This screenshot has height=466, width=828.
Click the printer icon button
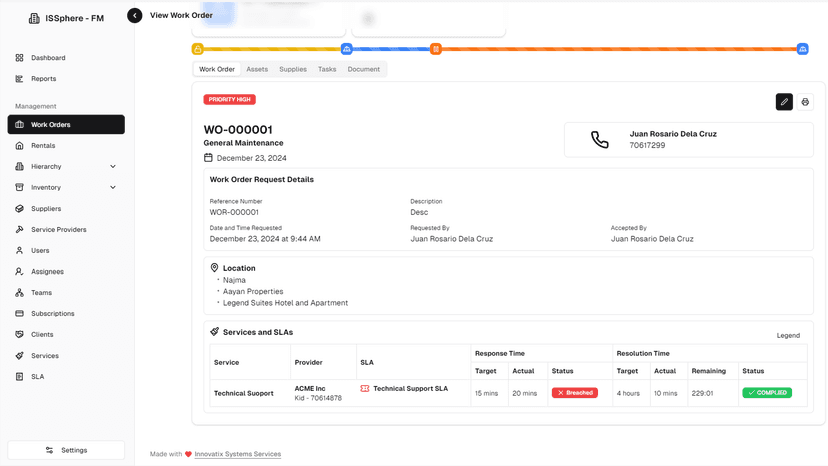(x=805, y=102)
